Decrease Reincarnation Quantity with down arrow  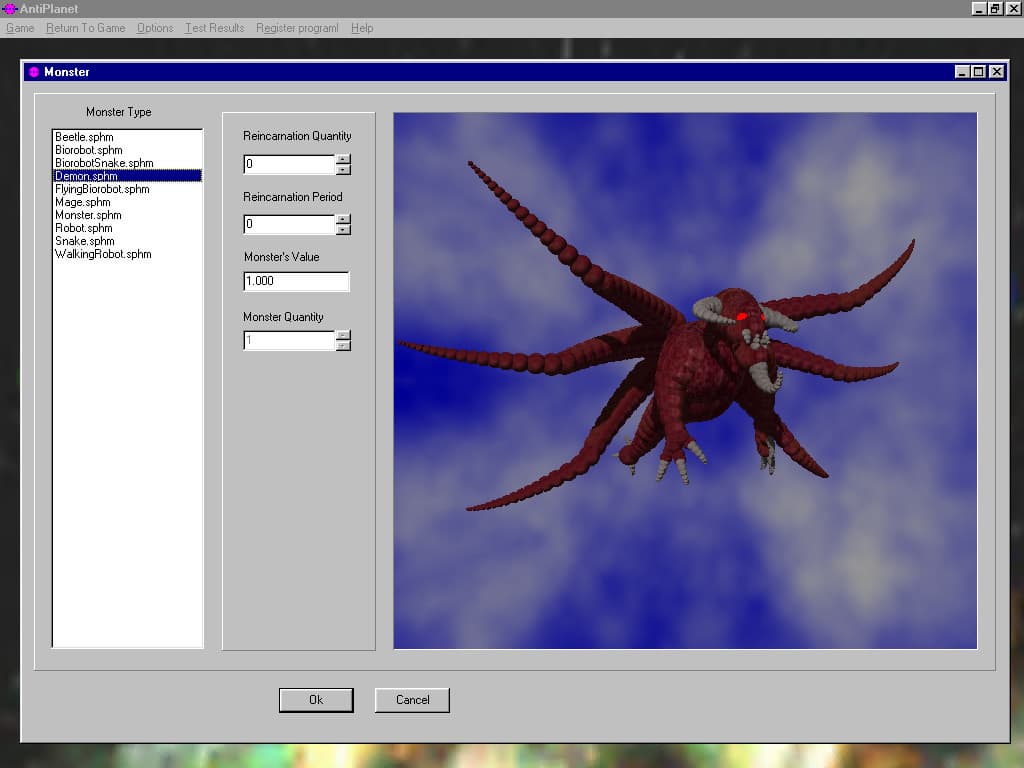[344, 169]
